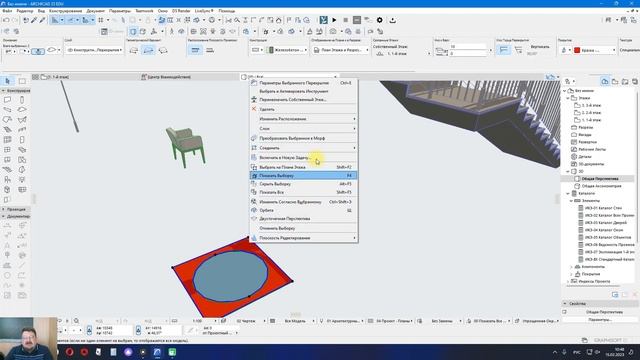Toggle the second reference plane location icon
This screenshot has height=360, width=640.
pos(210,50)
